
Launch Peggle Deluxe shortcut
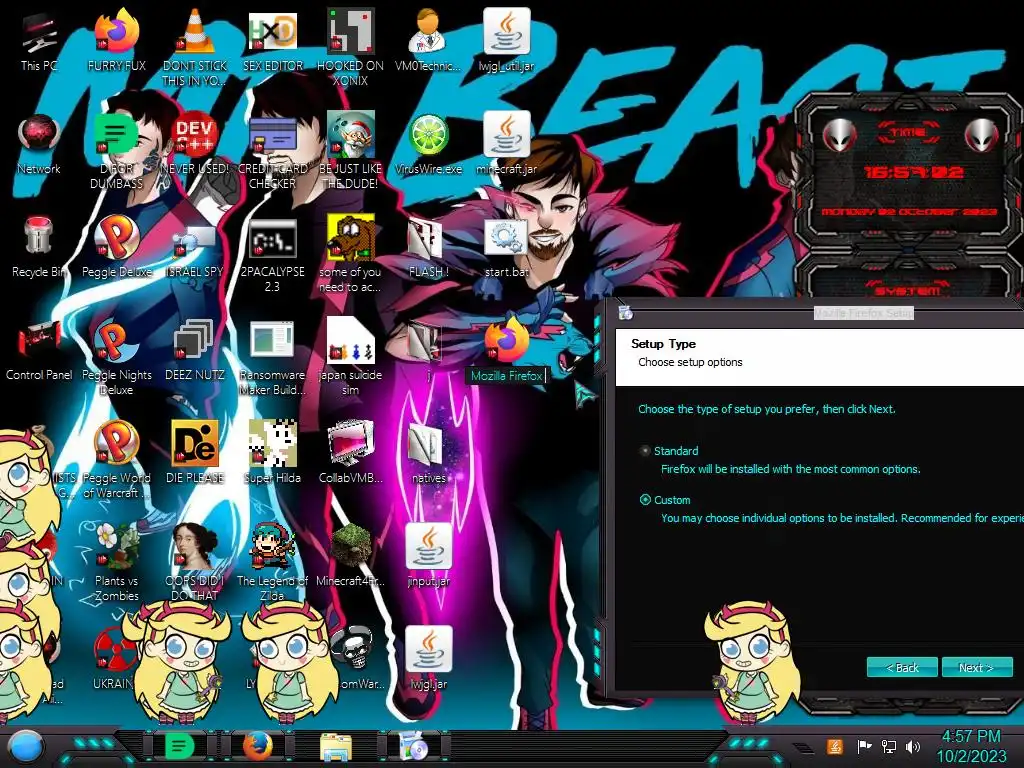click(117, 238)
